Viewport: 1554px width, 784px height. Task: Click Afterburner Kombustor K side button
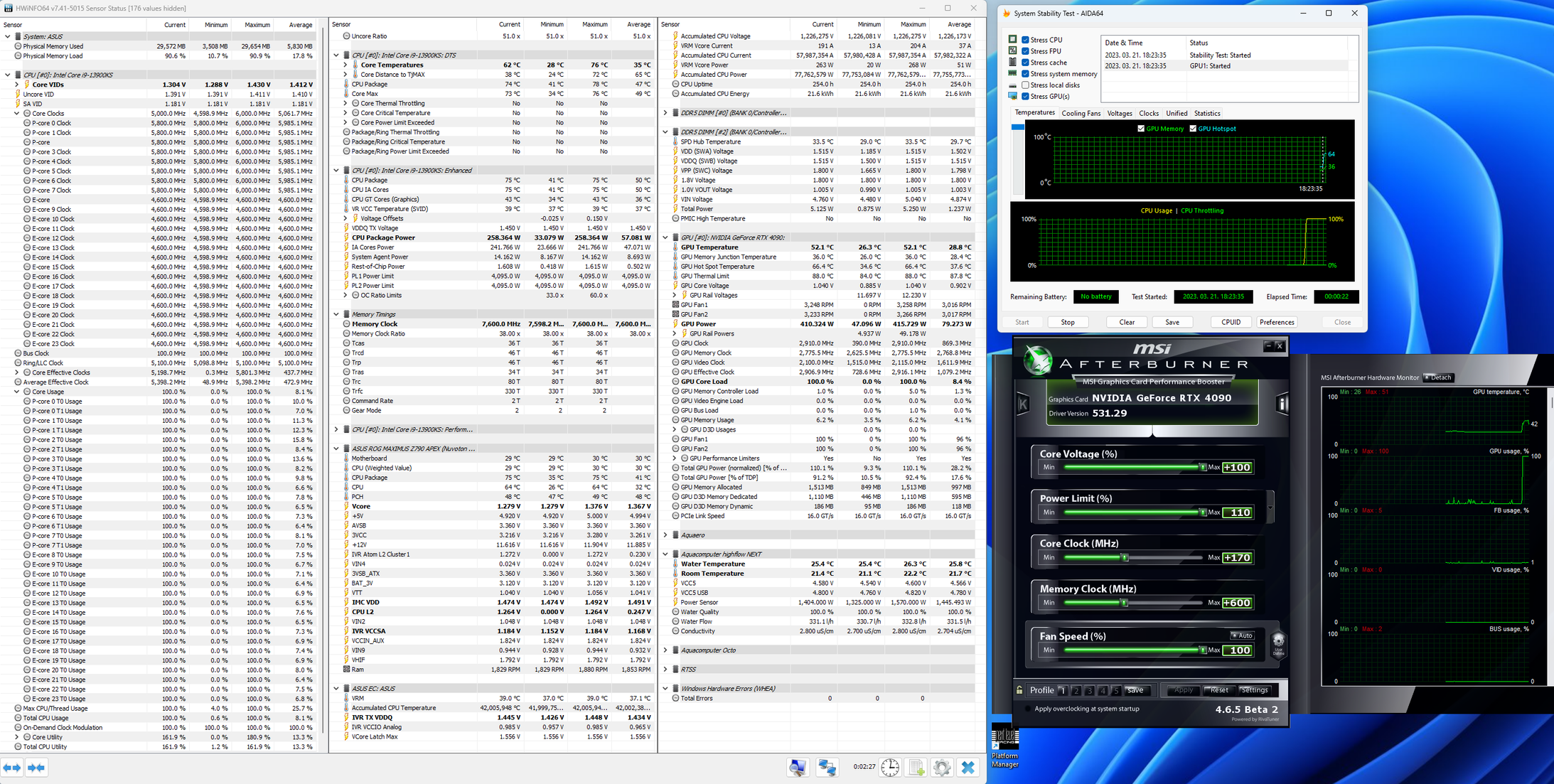[1024, 404]
